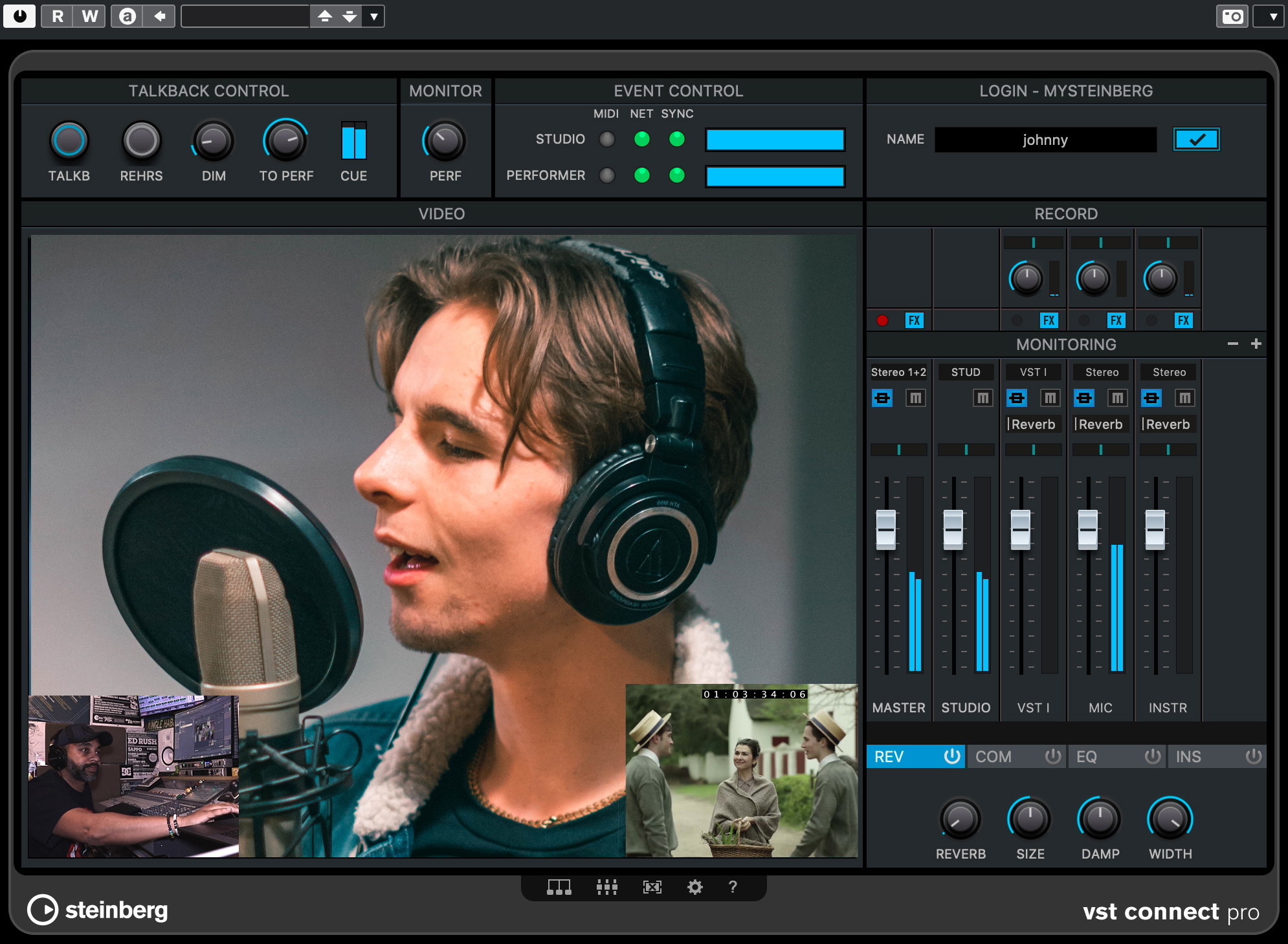Select the REHRS talkback button
The image size is (1288, 944).
tap(141, 139)
